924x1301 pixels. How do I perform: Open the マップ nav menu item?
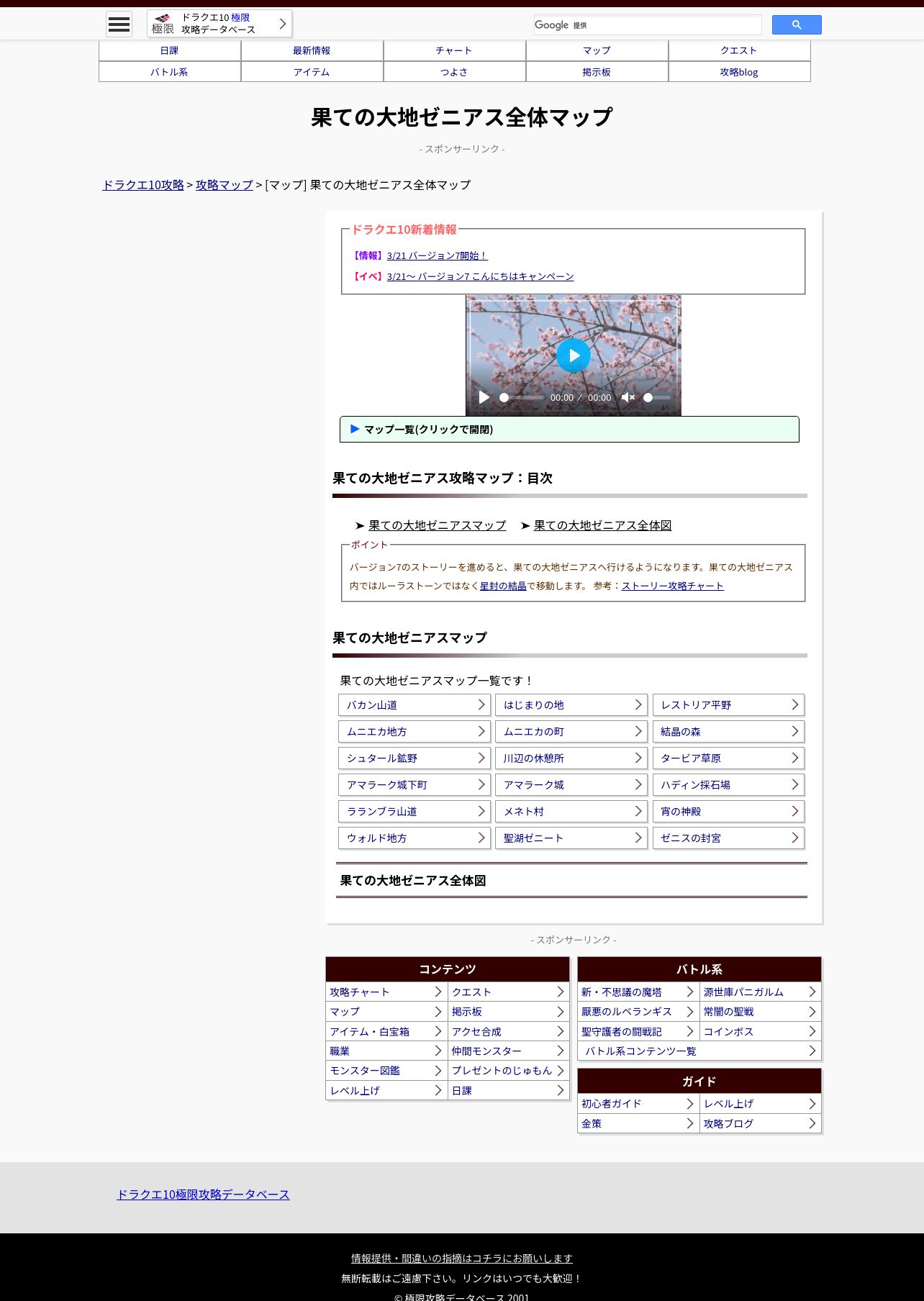coord(597,50)
